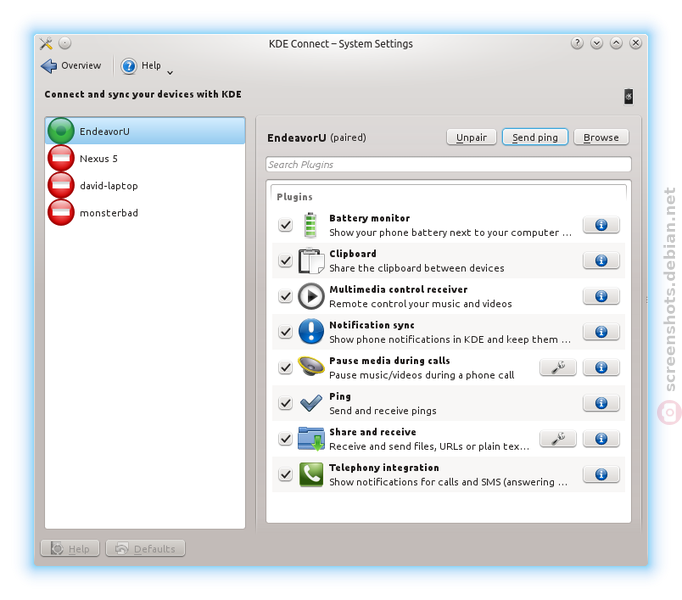Browse the EndeavorU device
682x600 pixels.
[601, 137]
